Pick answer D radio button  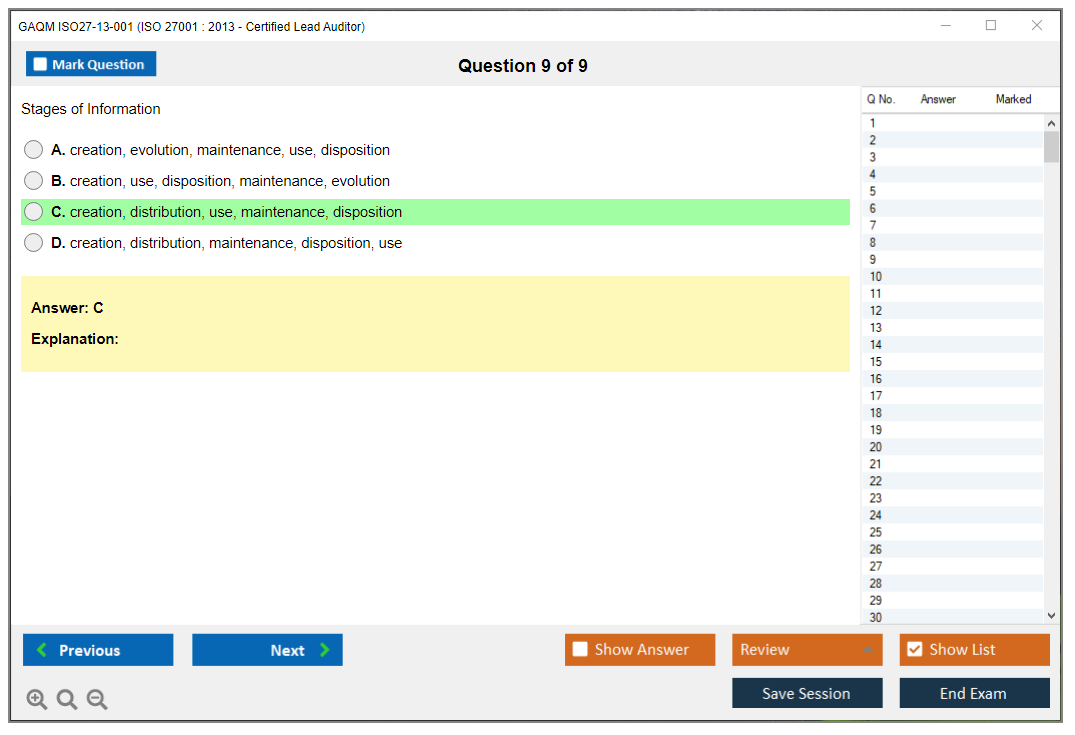[33, 243]
